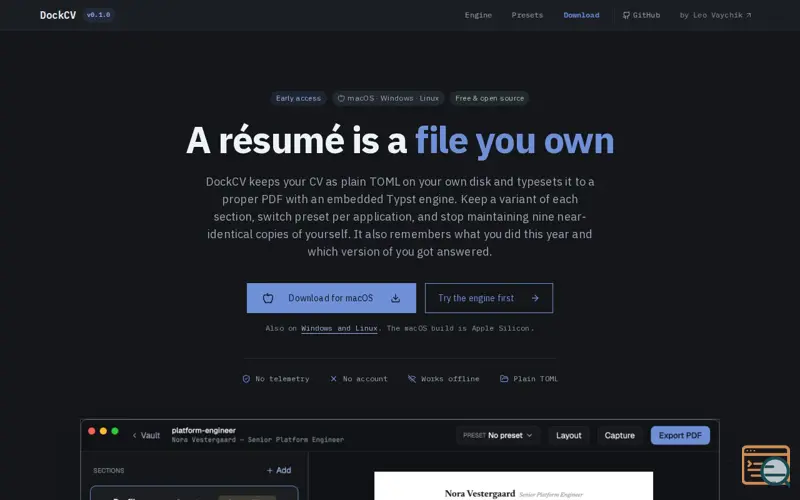Click external-link arrow after Leo Vaychik
This screenshot has width=800, height=500.
(748, 15)
